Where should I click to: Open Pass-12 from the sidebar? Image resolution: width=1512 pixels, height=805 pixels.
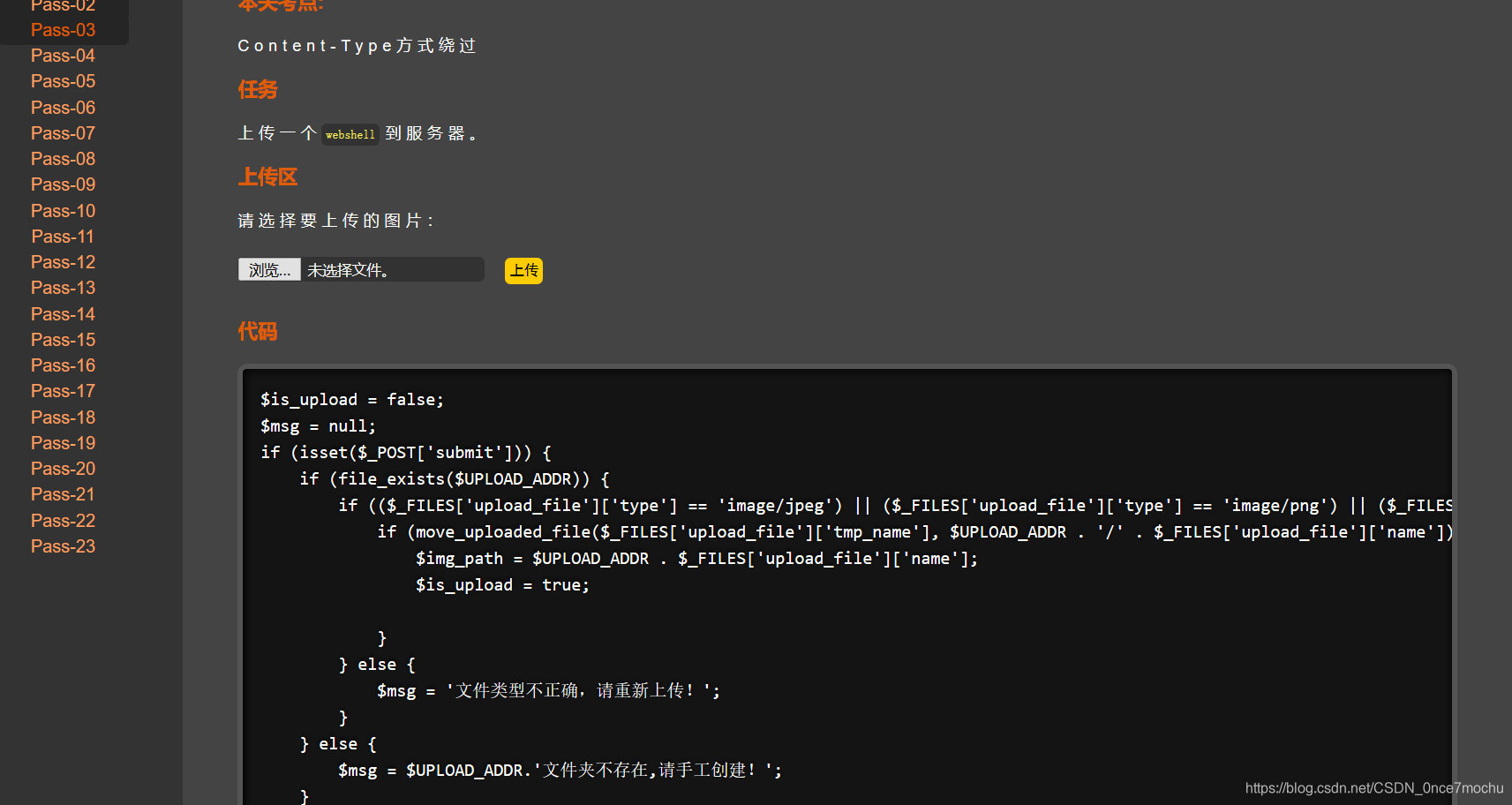tap(63, 262)
